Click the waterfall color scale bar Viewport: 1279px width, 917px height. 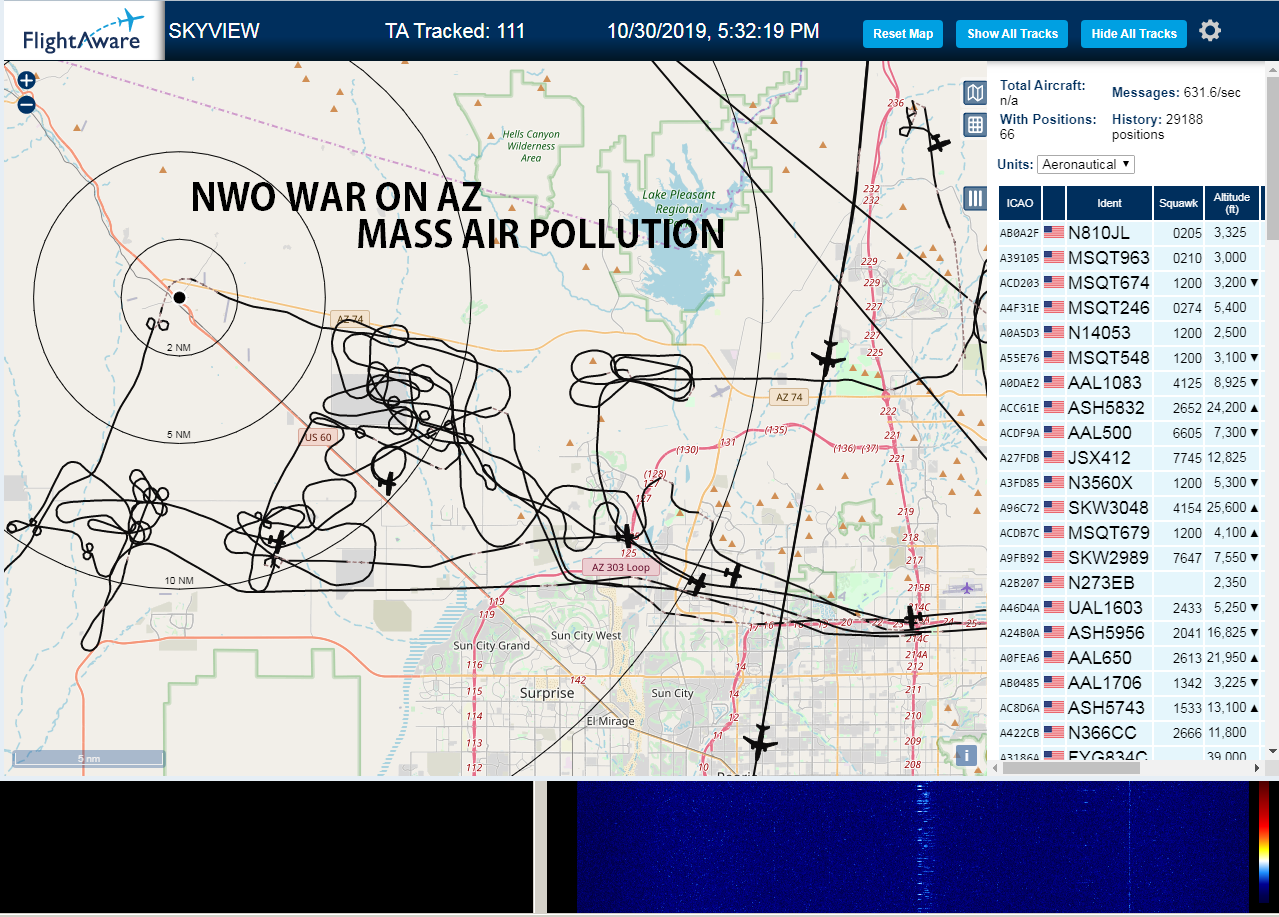coord(1265,847)
